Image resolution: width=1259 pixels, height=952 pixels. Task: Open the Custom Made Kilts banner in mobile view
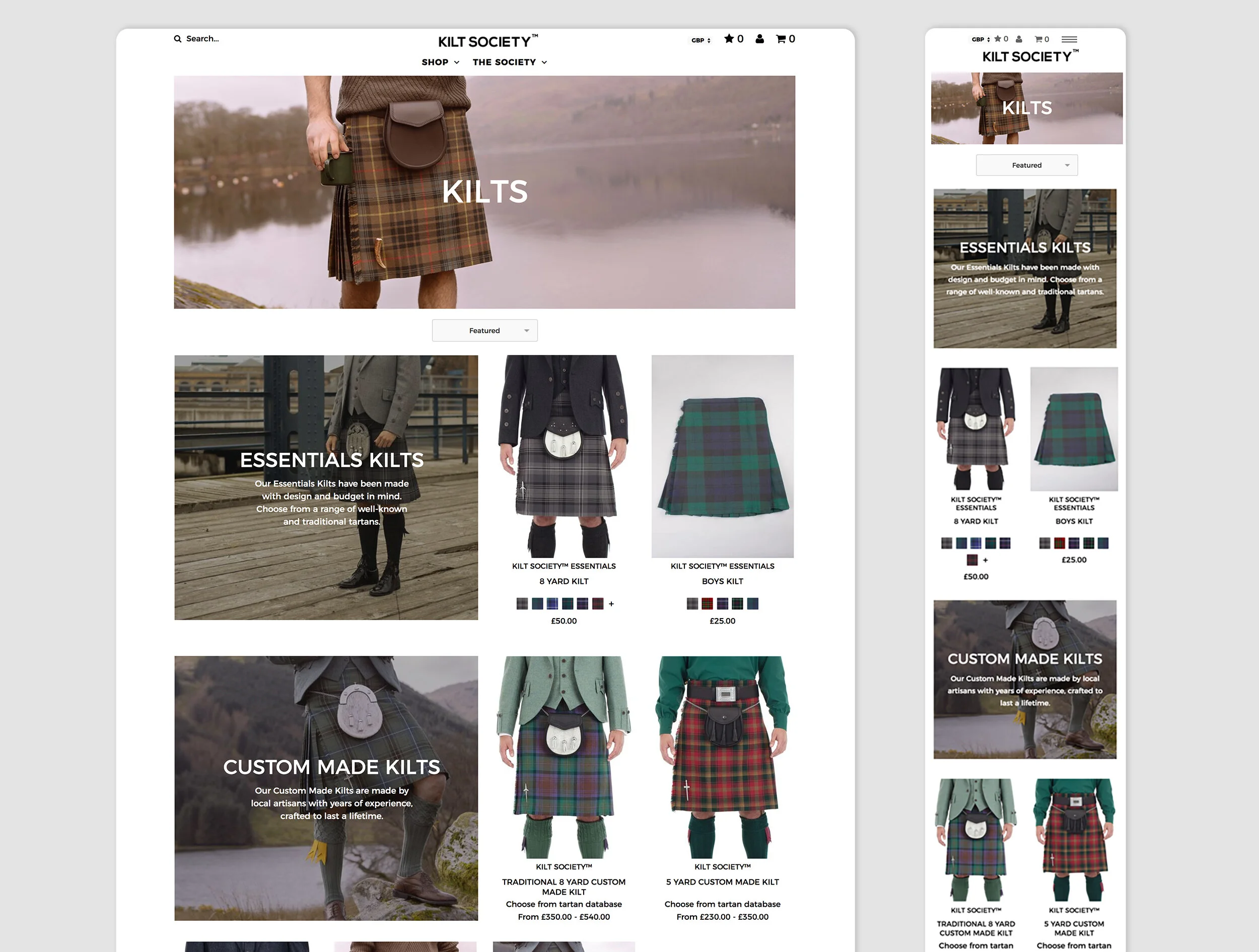pyautogui.click(x=1024, y=679)
